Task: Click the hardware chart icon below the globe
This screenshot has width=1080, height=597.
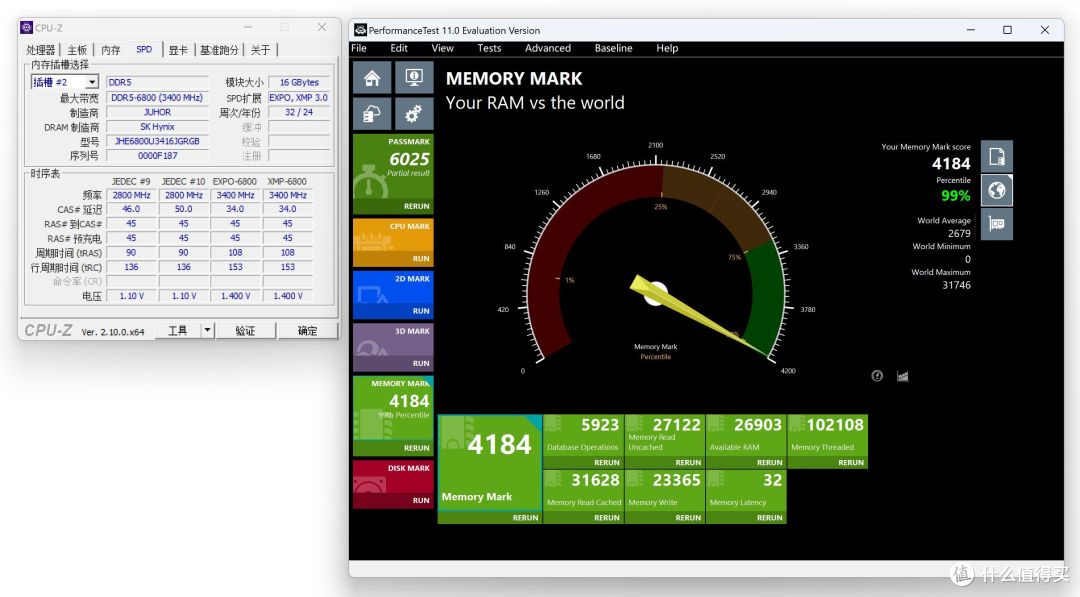Action: (997, 224)
